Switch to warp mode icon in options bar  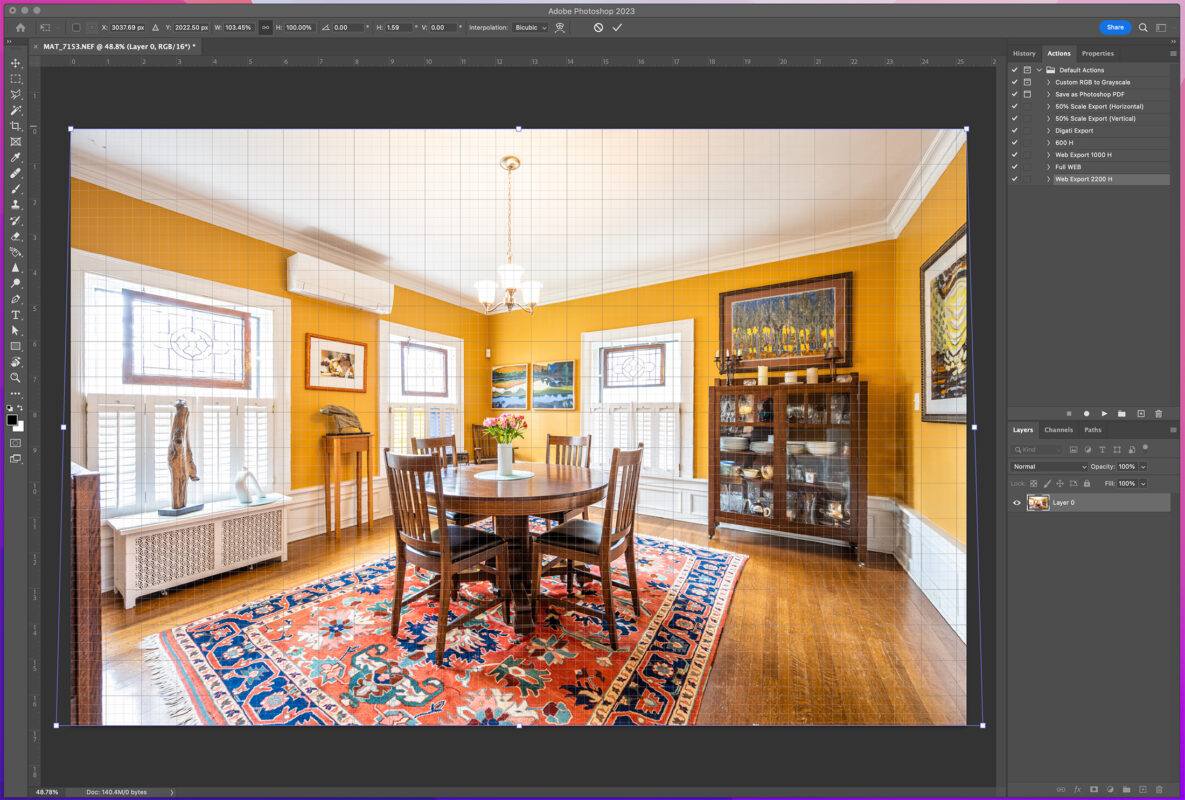(560, 27)
